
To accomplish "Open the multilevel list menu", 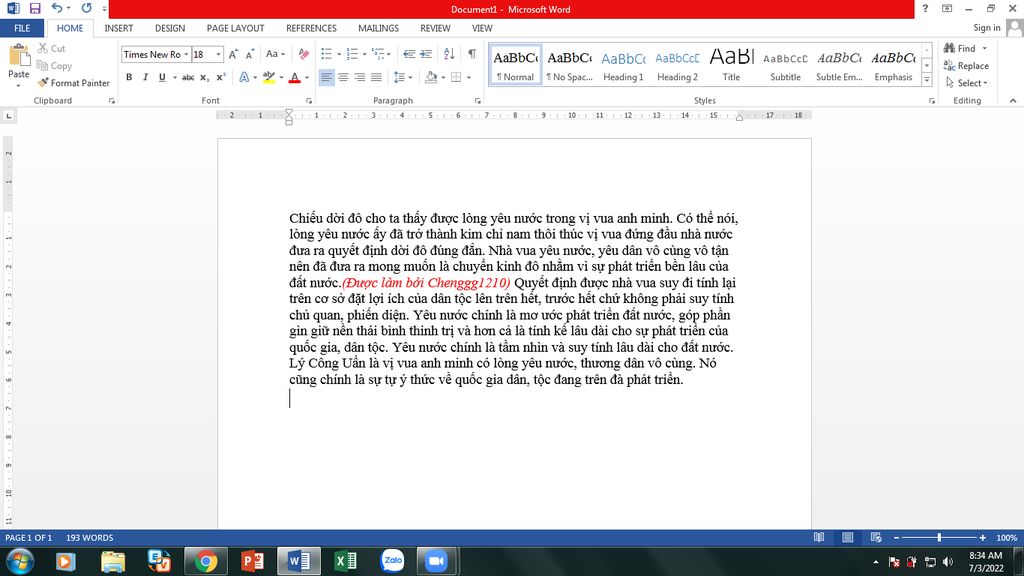I will (380, 54).
